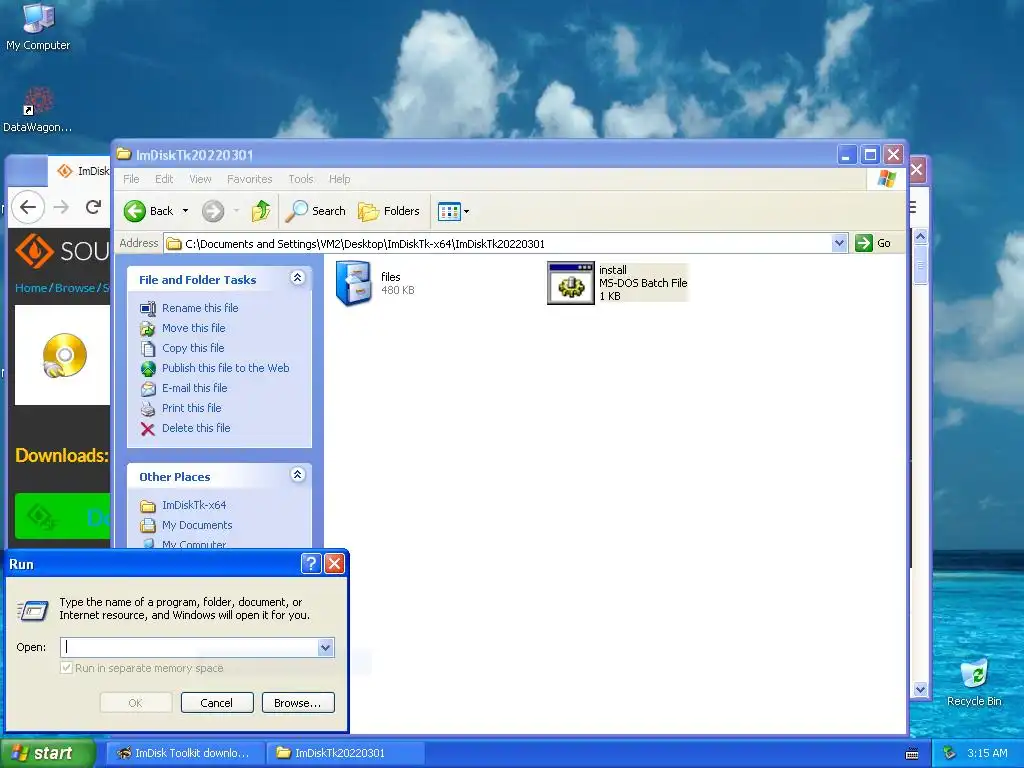Click the Home breadcrumb link in browser

click(x=31, y=288)
